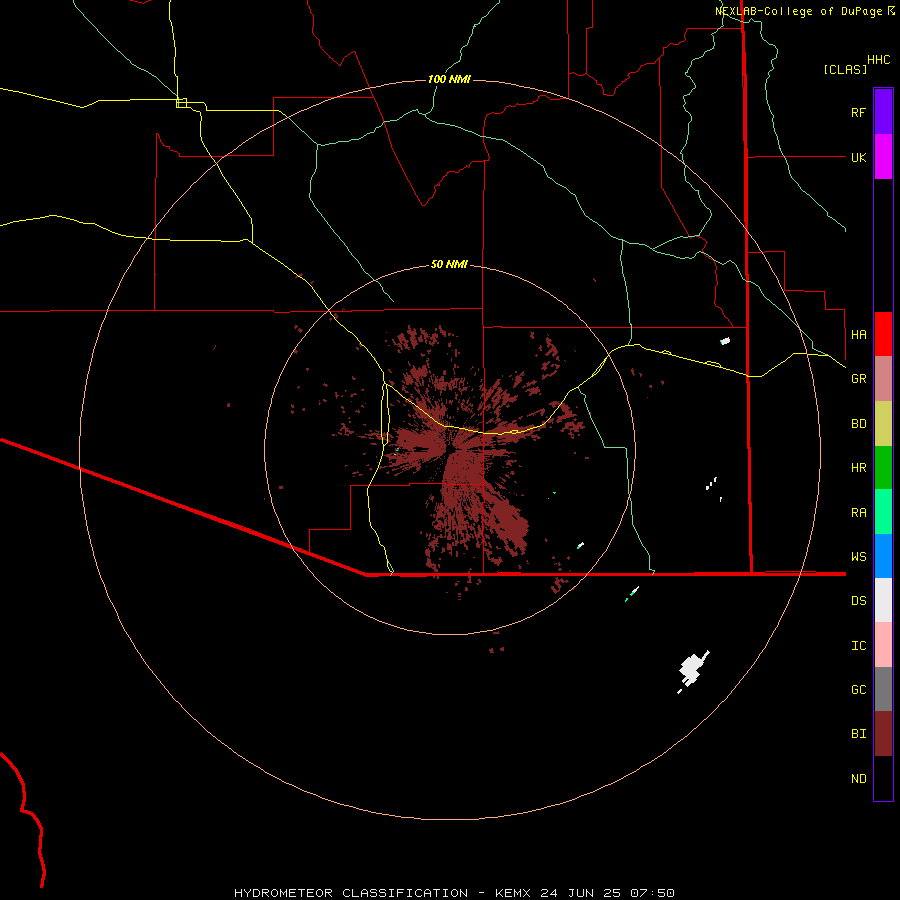900x900 pixels.
Task: Click the RF legend label
Action: click(x=858, y=112)
